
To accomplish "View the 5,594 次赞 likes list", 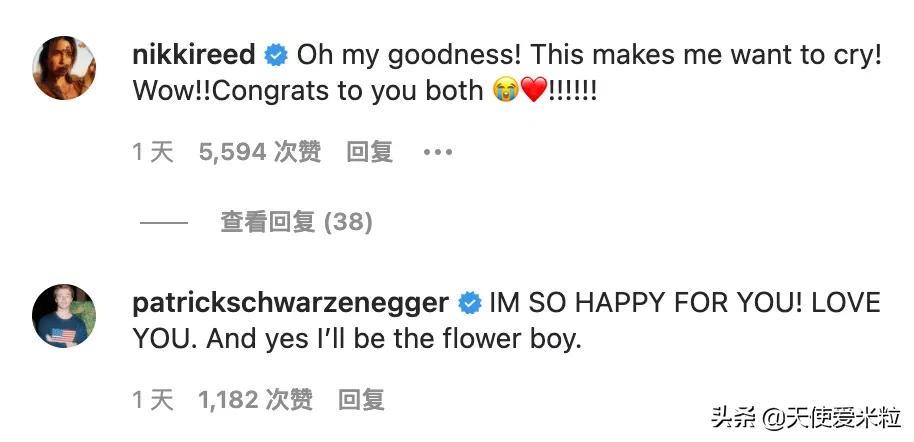I will 260,152.
